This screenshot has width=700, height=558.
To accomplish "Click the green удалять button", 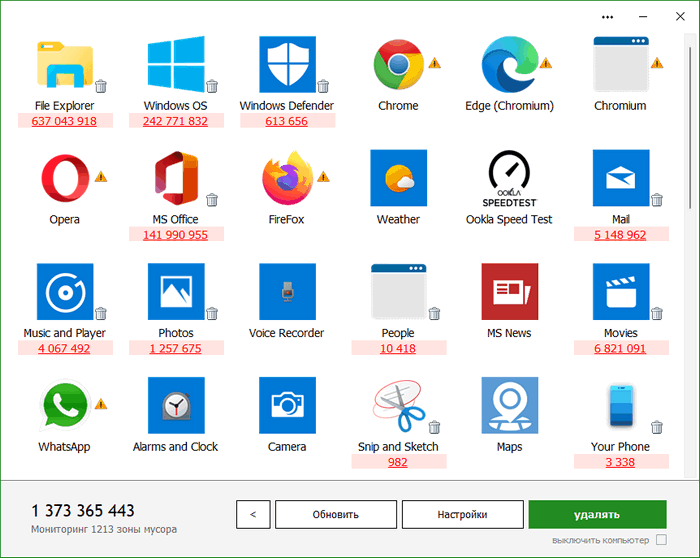I will click(597, 514).
